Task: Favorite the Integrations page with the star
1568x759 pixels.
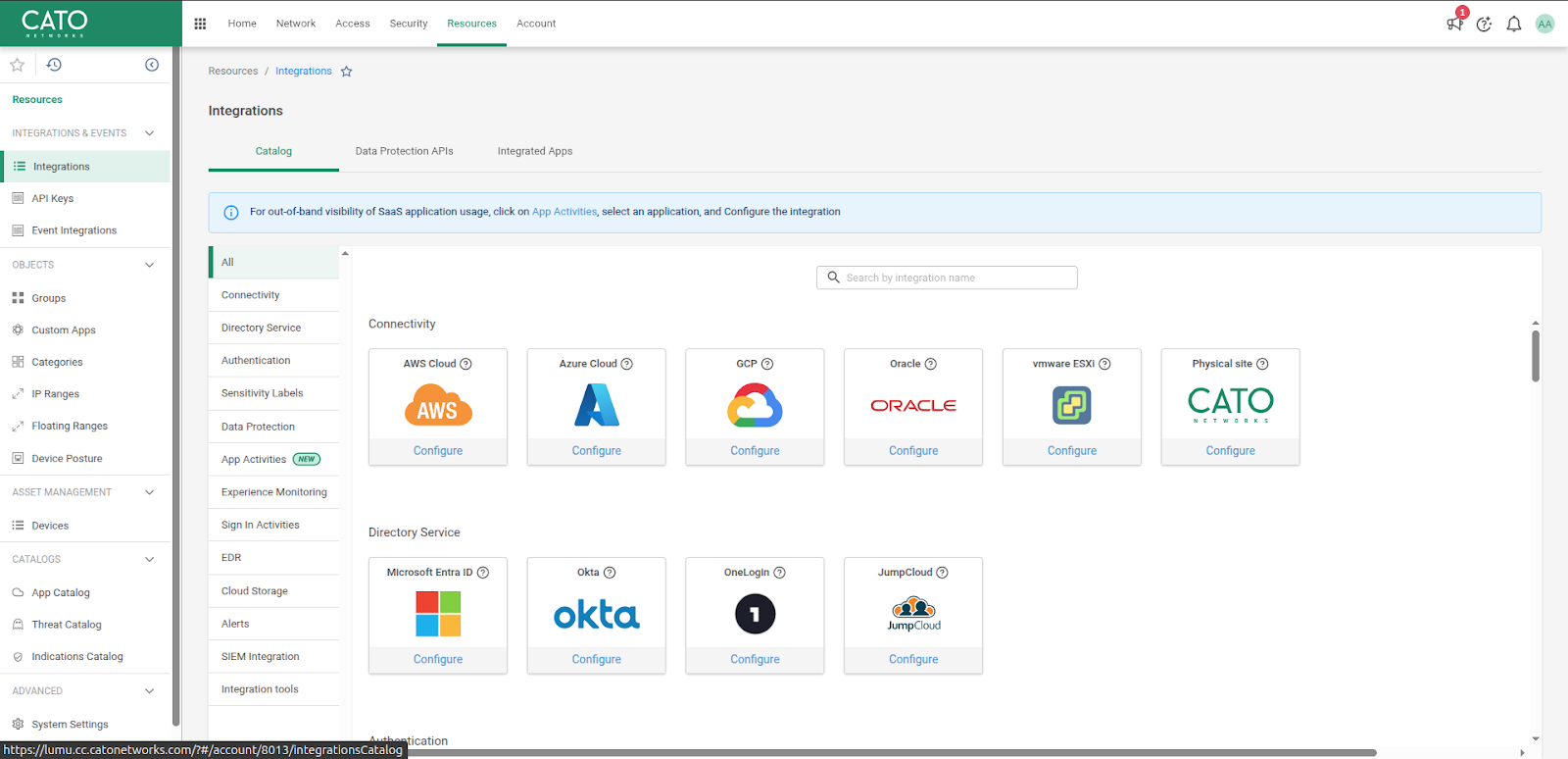Action: pos(346,72)
